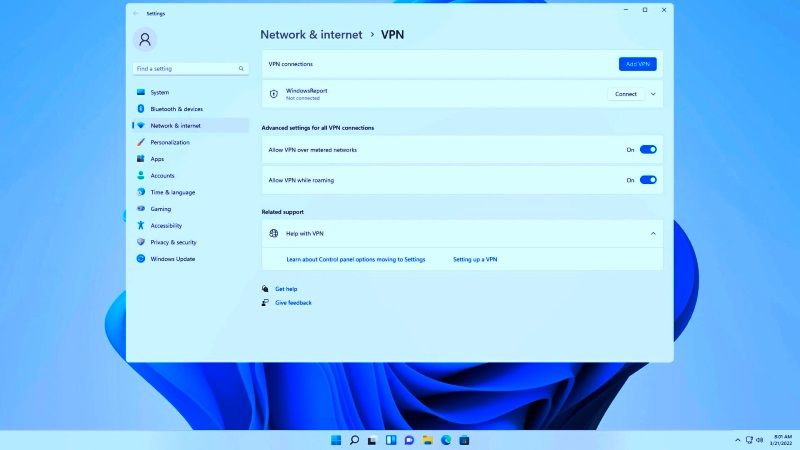Toggle Allow VPN over metered networks switch
800x450 pixels.
[648, 149]
